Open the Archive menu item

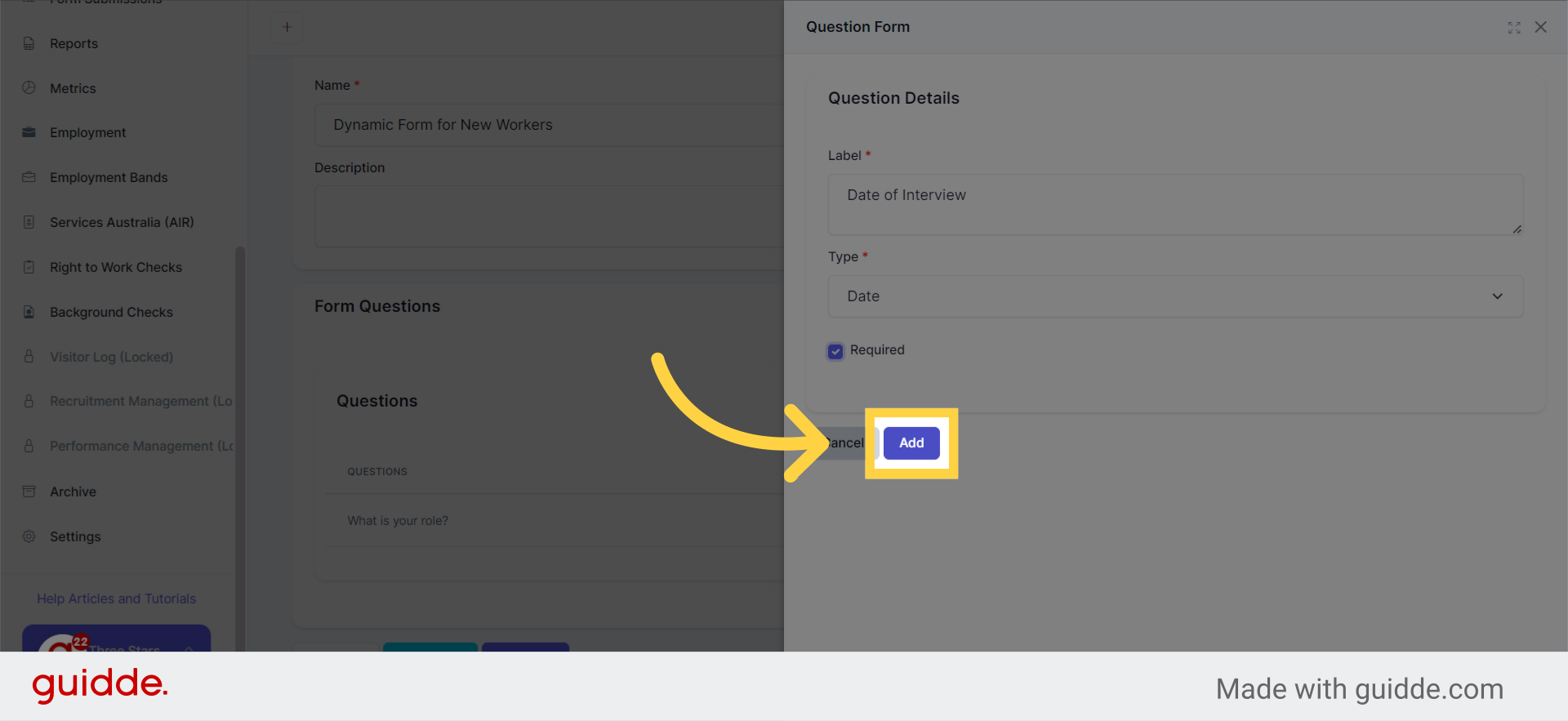[73, 492]
